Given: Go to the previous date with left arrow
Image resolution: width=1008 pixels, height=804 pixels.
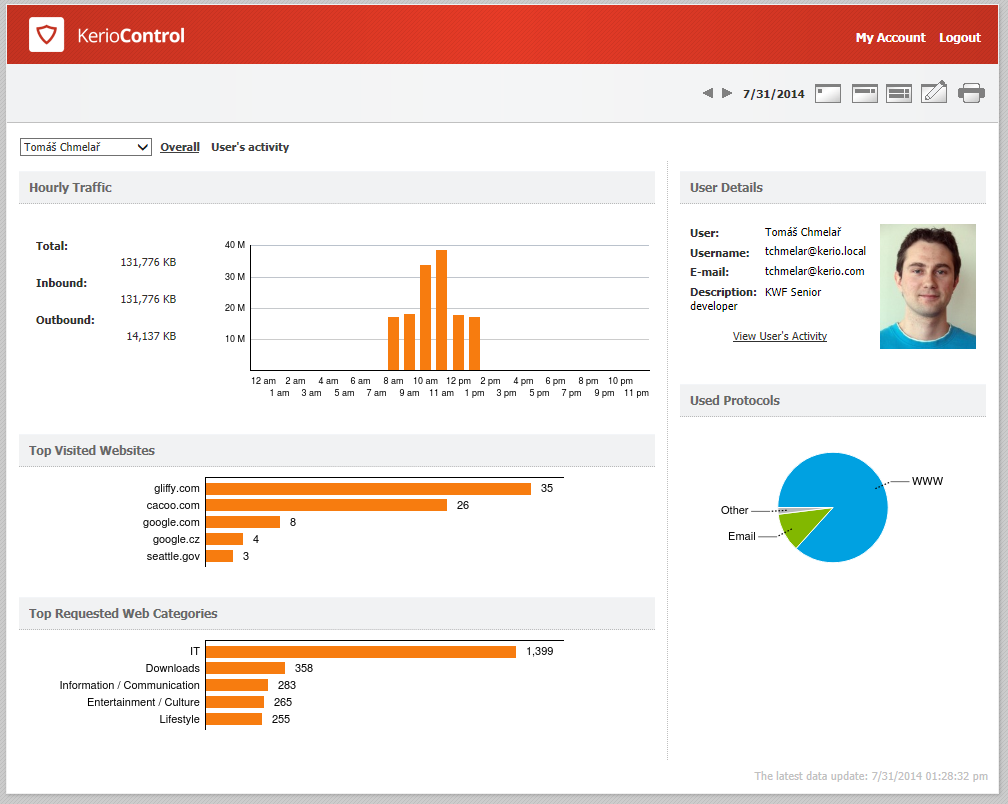Looking at the screenshot, I should point(708,93).
